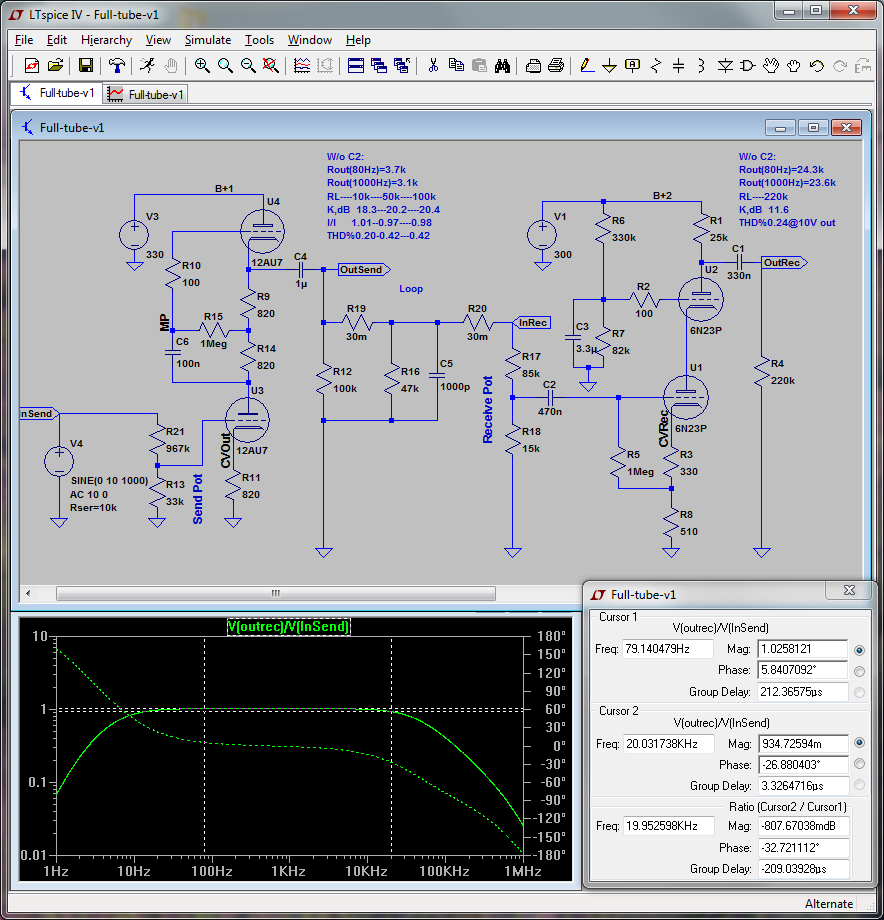This screenshot has height=920, width=884.
Task: Pick the Diode placement tool
Action: 725,66
